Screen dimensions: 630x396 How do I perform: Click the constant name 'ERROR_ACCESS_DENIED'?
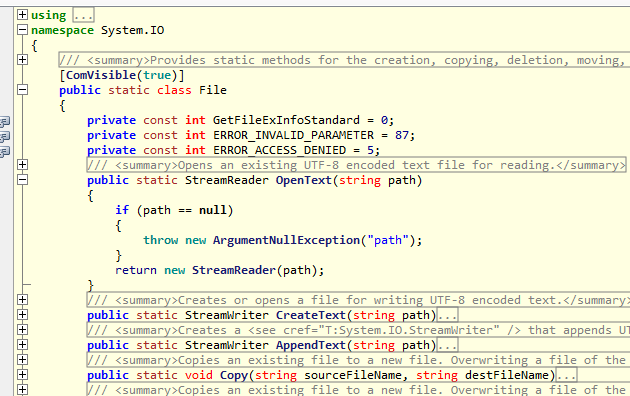(x=279, y=150)
